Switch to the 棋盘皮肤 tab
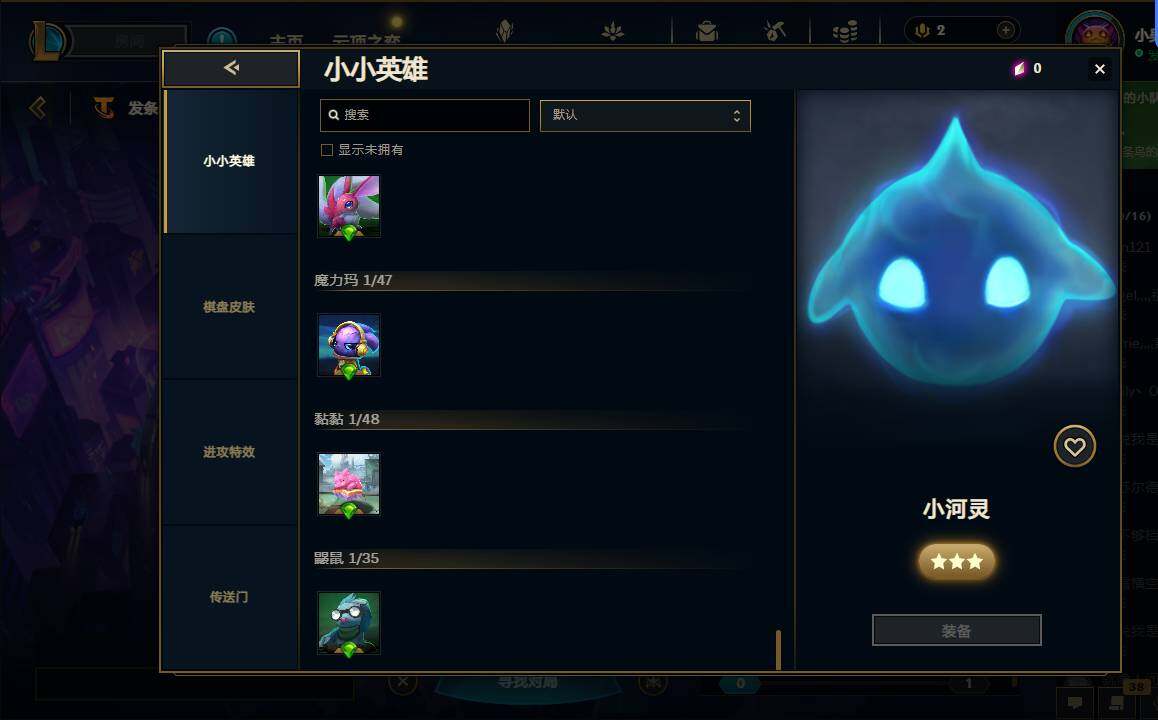 click(230, 306)
